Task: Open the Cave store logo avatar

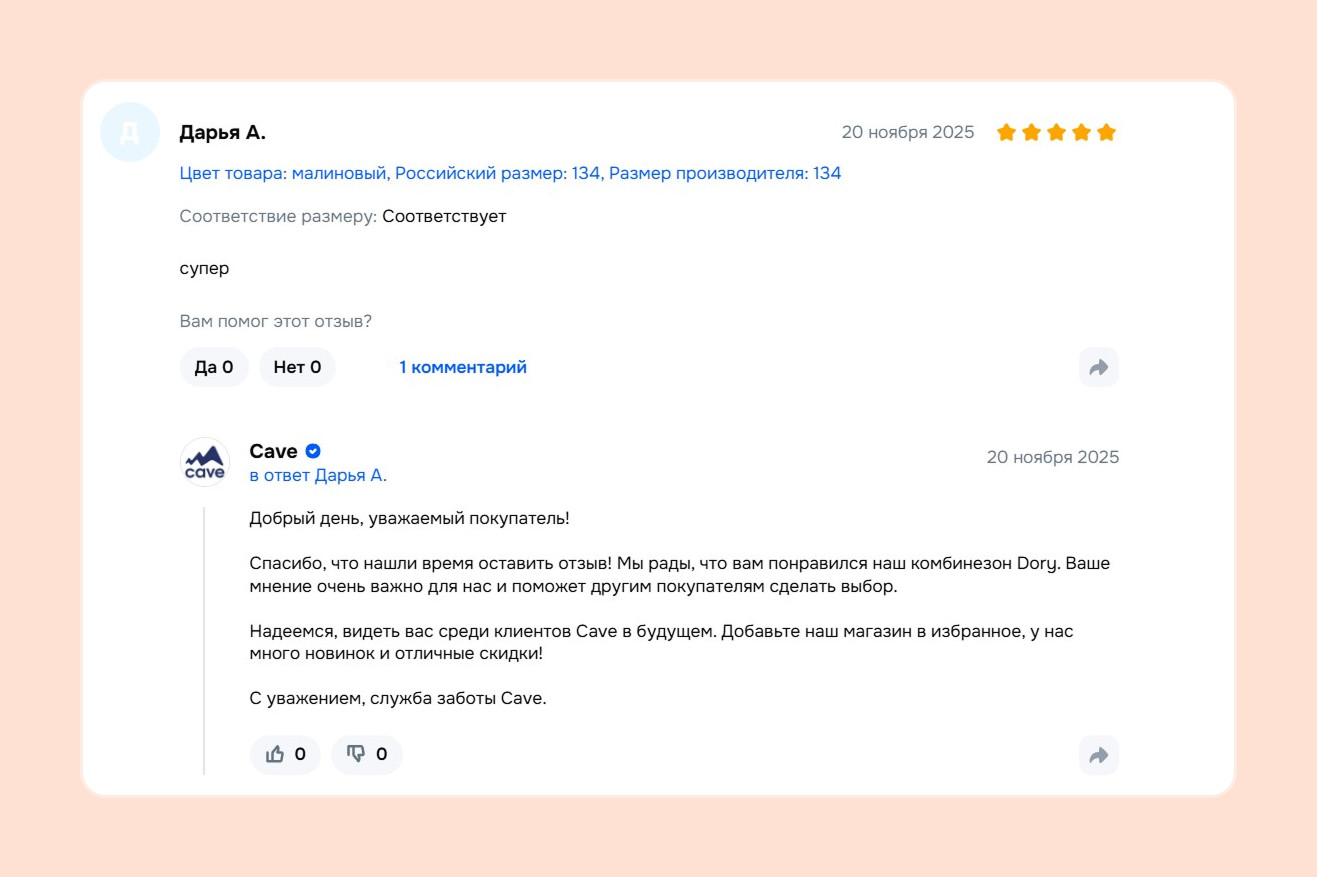Action: [x=205, y=462]
